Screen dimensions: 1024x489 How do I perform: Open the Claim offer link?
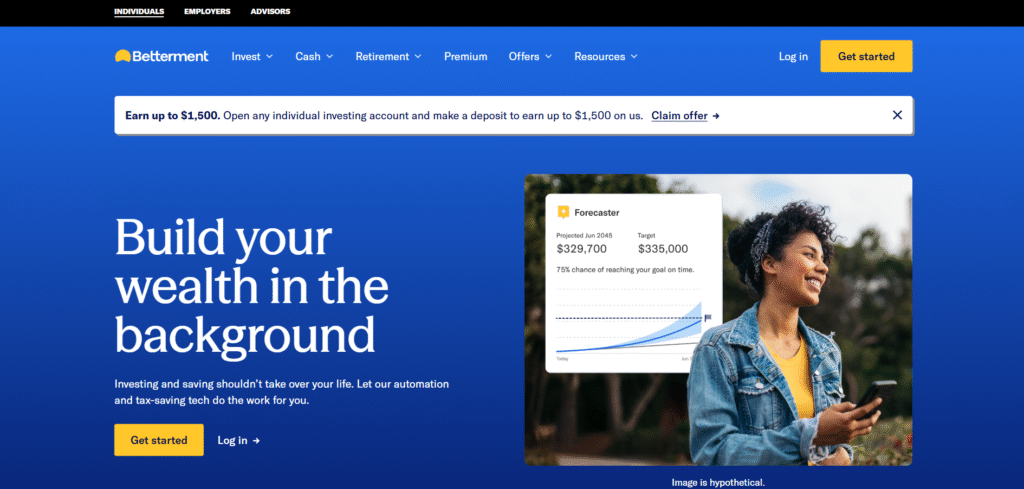(x=679, y=116)
